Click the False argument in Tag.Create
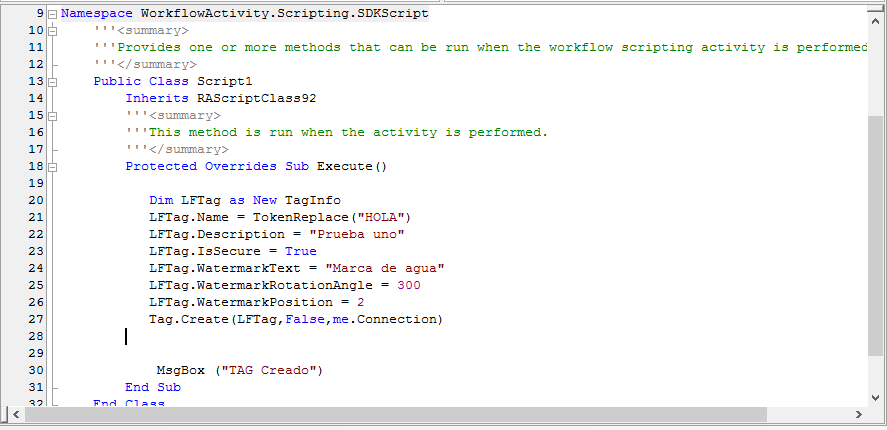 tap(304, 319)
